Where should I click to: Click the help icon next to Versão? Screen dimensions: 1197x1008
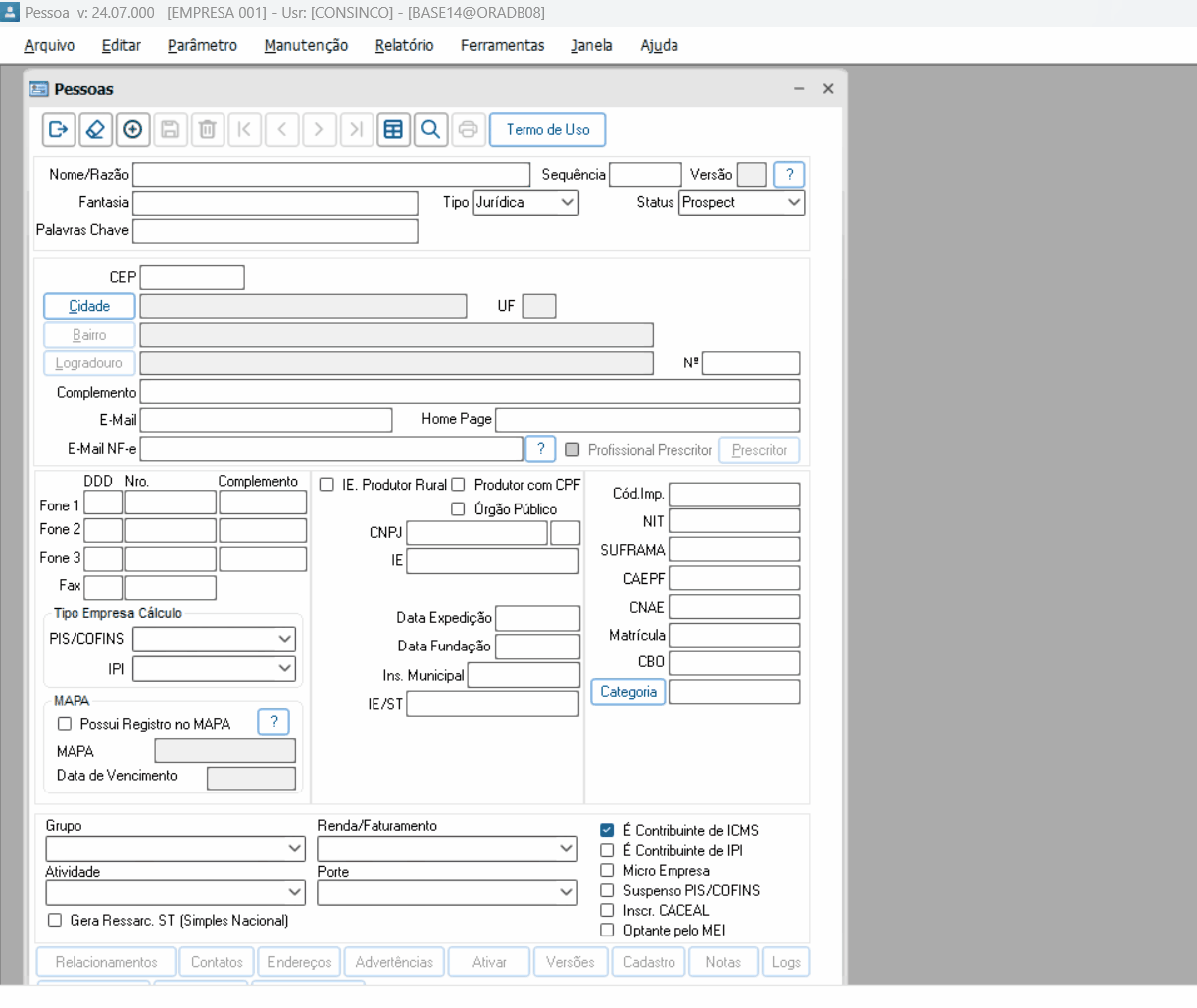[x=789, y=175]
